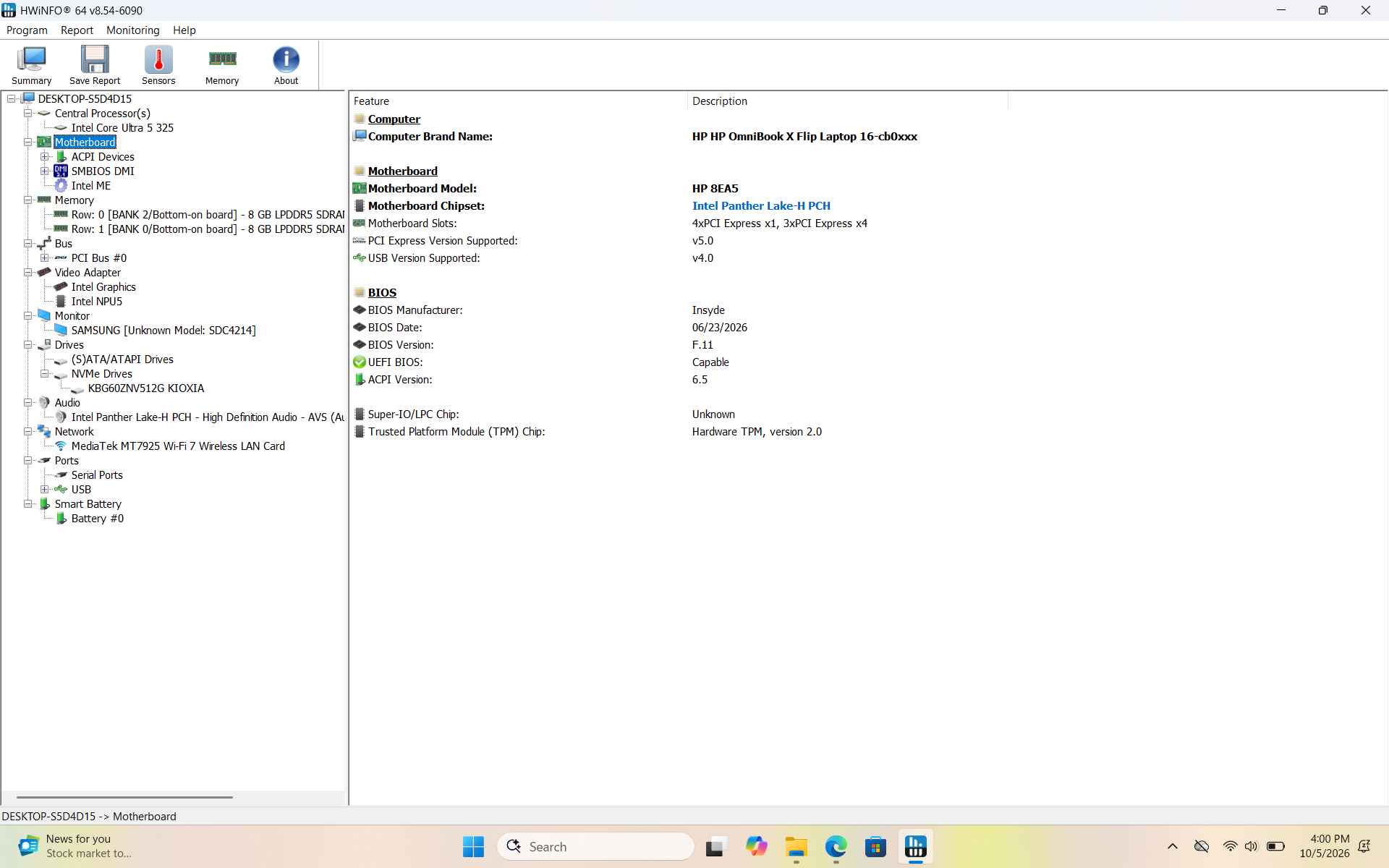Select the Serial Ports item
The height and width of the screenshot is (868, 1389).
tap(97, 475)
